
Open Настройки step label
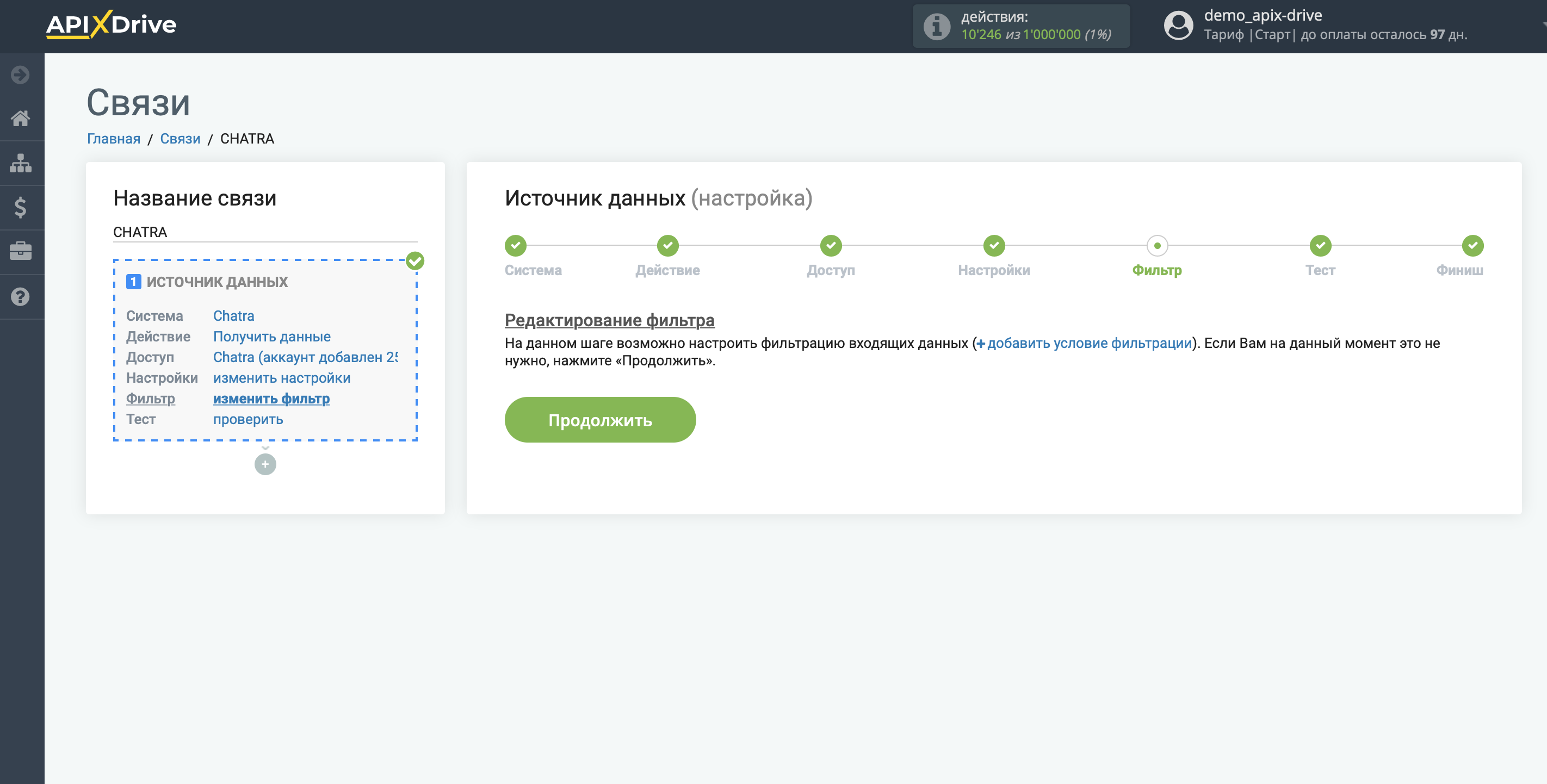coord(994,270)
